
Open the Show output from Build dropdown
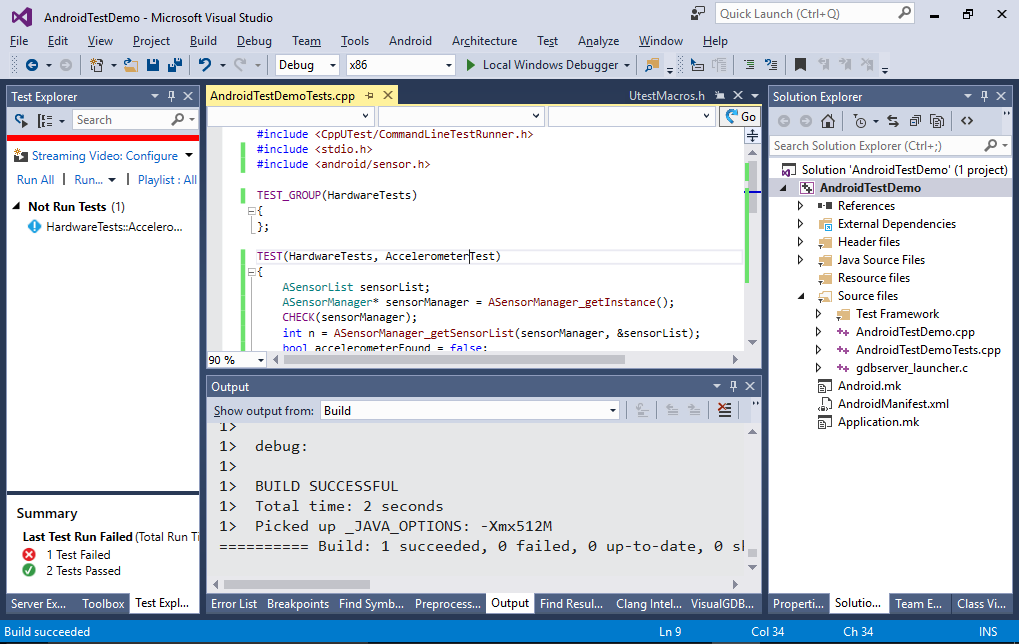click(x=613, y=411)
